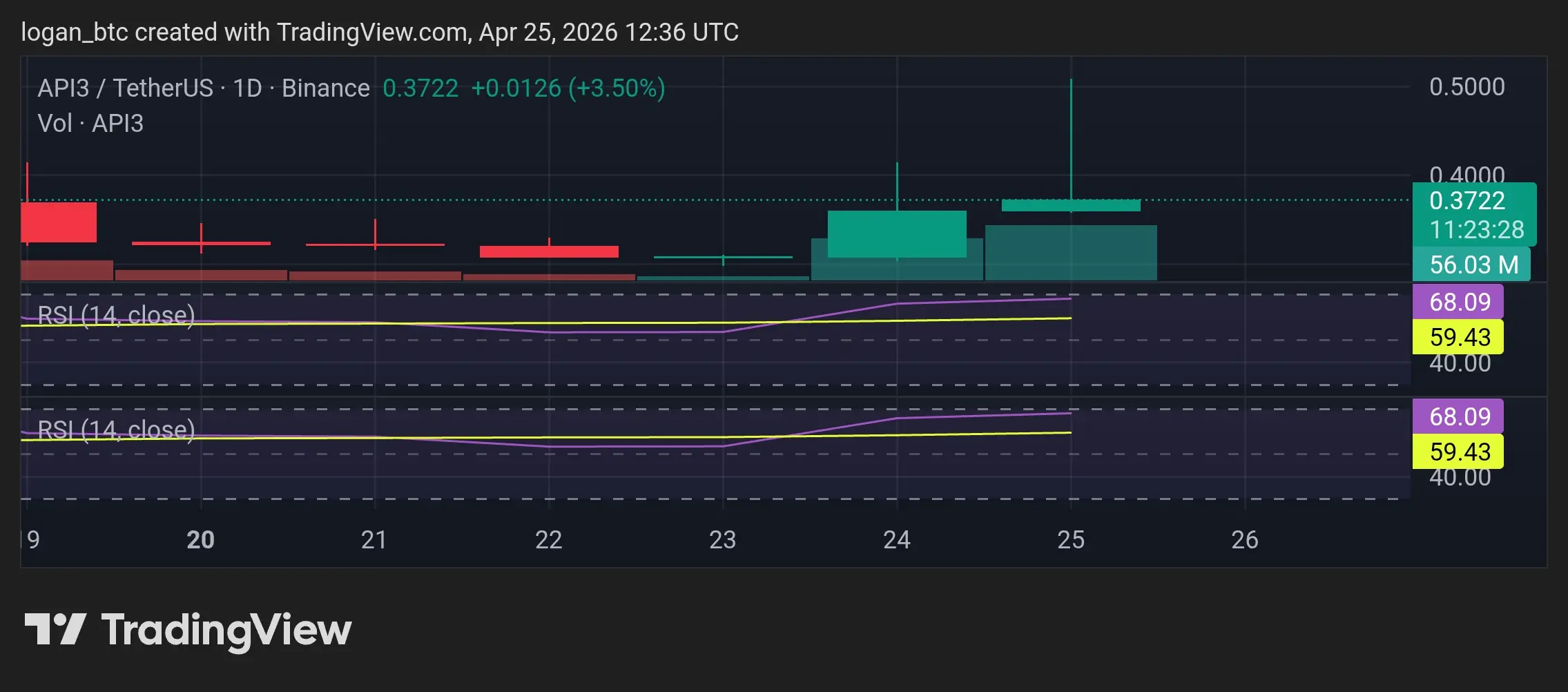1568x692 pixels.
Task: Click the 1D interval in chart title
Action: (x=247, y=88)
